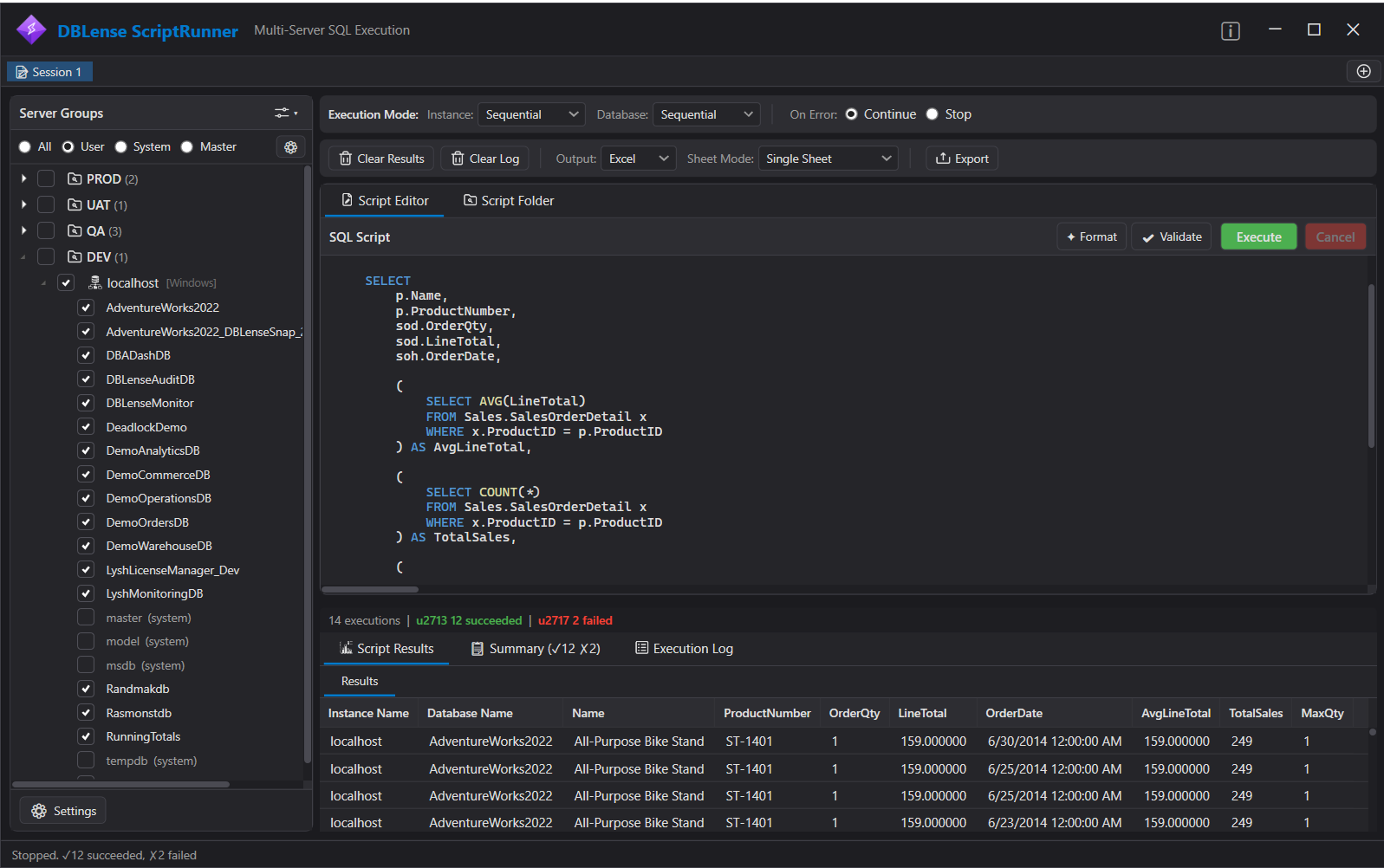This screenshot has height=868, width=1384.
Task: Uncheck the RunningTotals database checkbox
Action: [86, 736]
